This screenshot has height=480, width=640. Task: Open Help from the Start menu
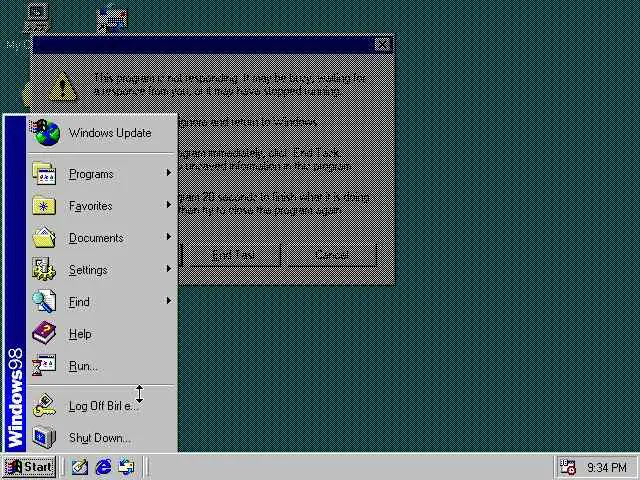102,333
